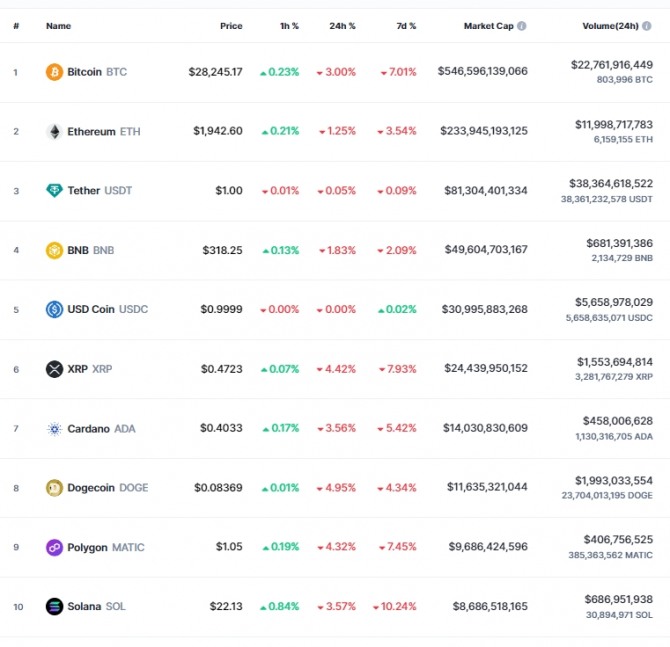Click the BNB coin logo icon
Viewport: 670px width, 647px height.
point(54,250)
